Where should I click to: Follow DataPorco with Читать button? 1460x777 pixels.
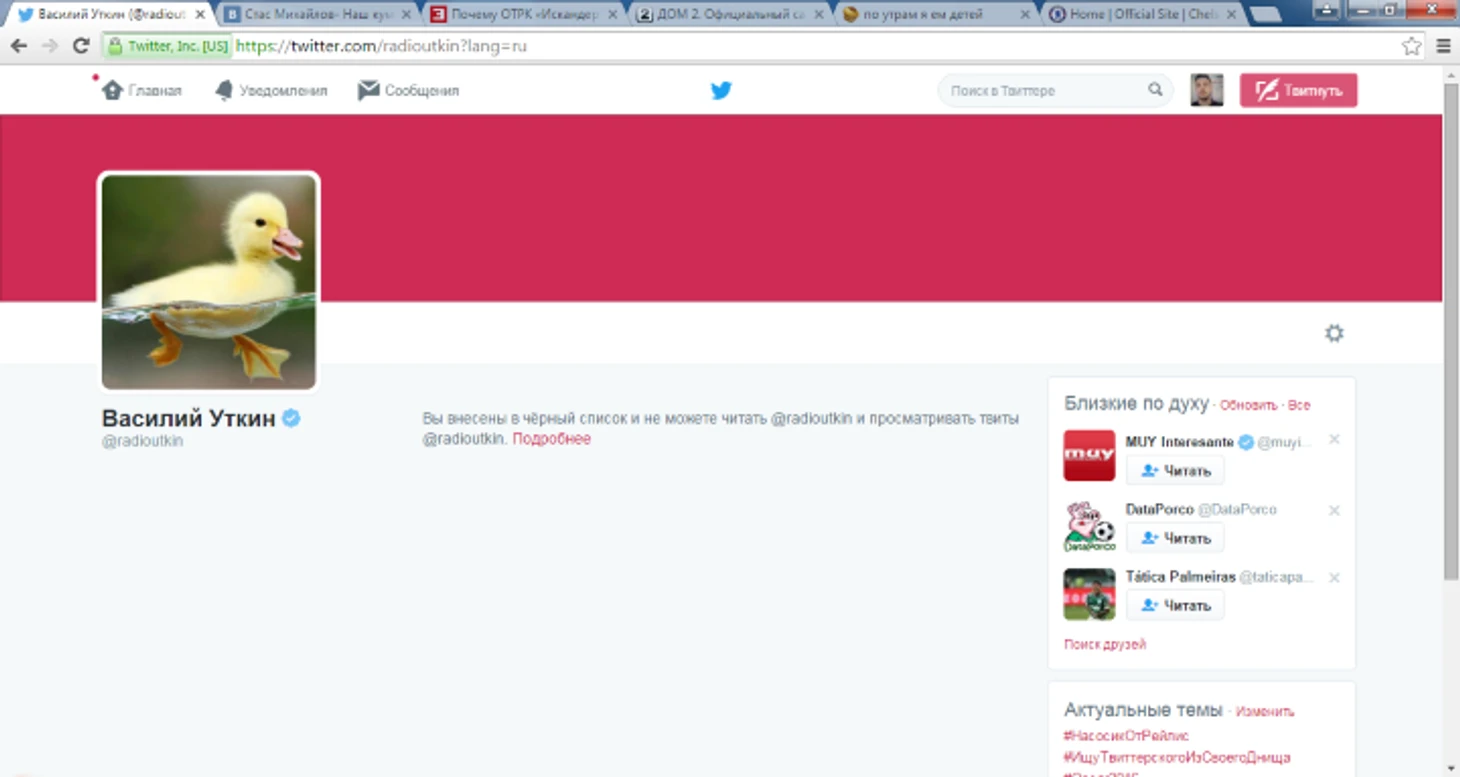[1175, 538]
